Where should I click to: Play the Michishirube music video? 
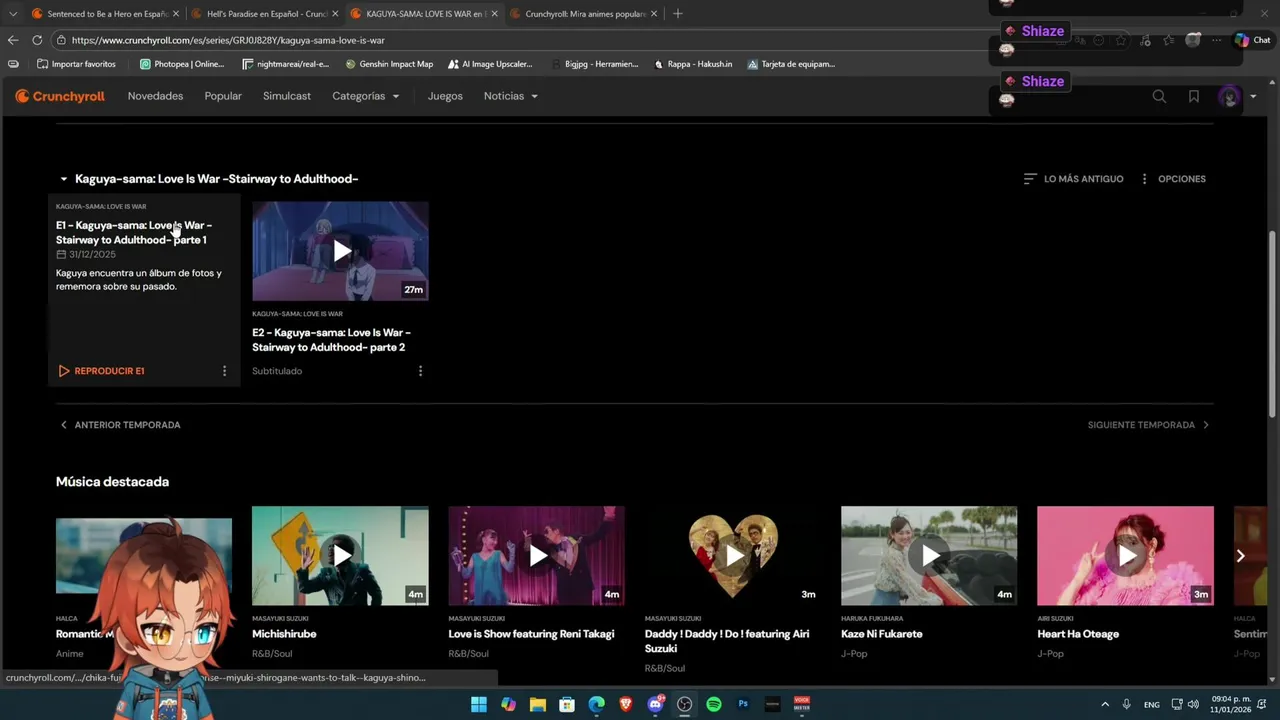click(340, 555)
